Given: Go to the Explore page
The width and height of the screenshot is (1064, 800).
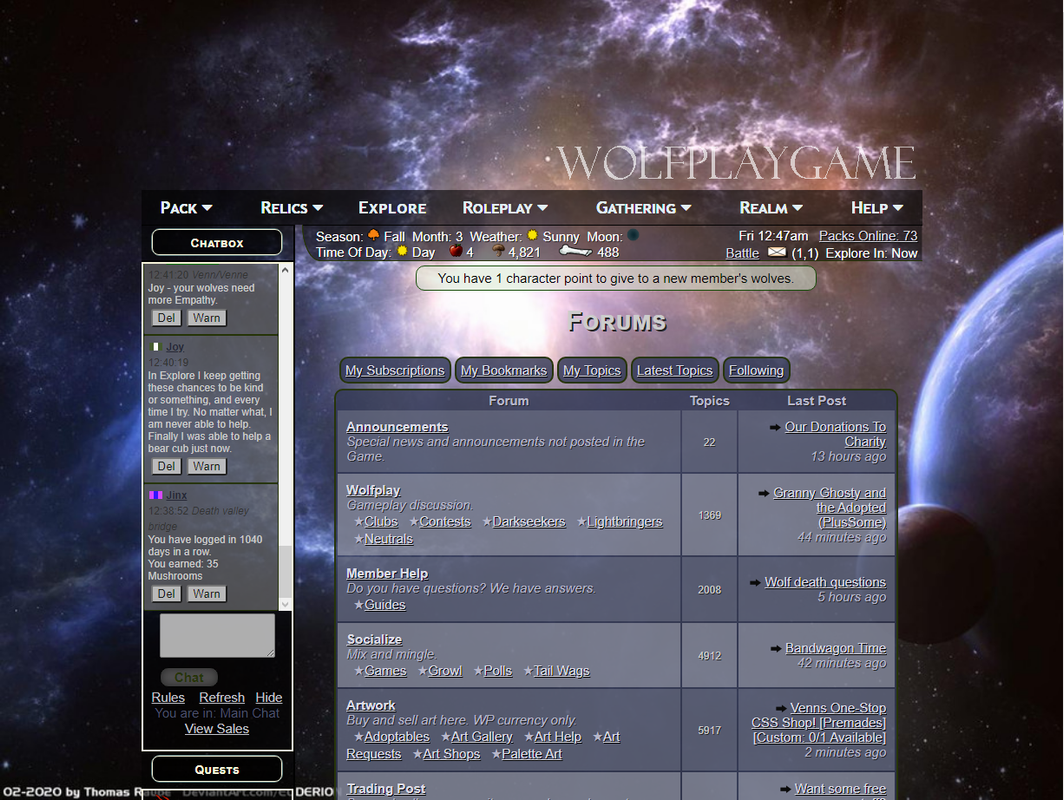Looking at the screenshot, I should pos(392,208).
